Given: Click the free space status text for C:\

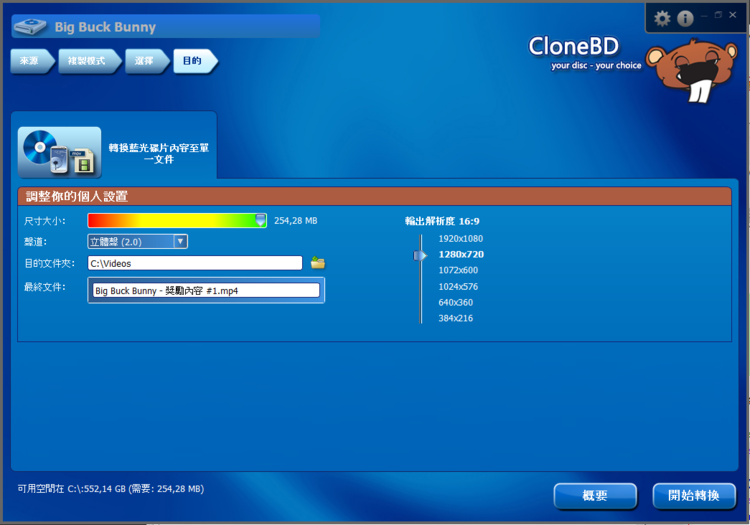Looking at the screenshot, I should point(110,489).
